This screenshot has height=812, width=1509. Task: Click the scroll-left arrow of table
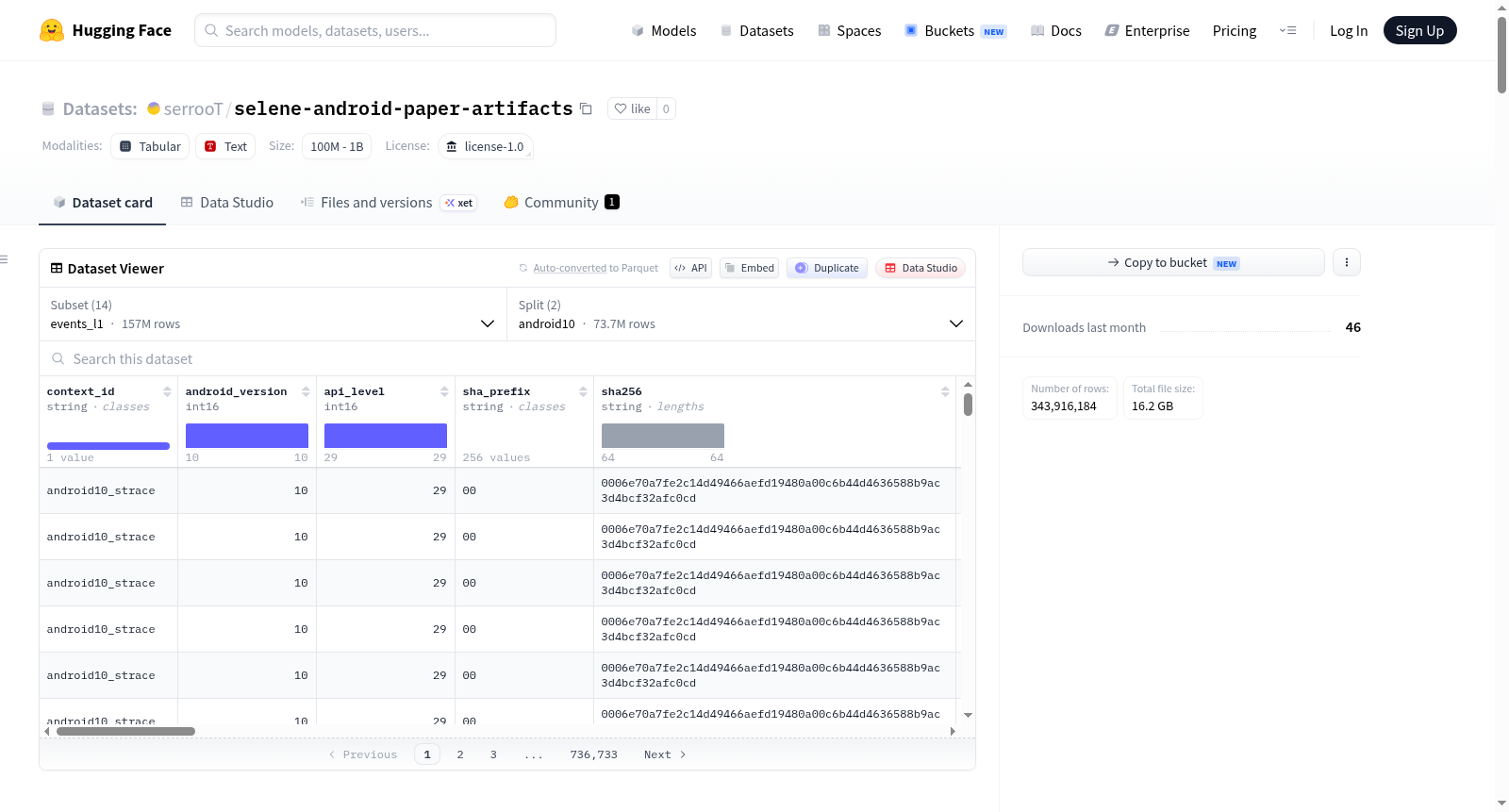pos(47,731)
